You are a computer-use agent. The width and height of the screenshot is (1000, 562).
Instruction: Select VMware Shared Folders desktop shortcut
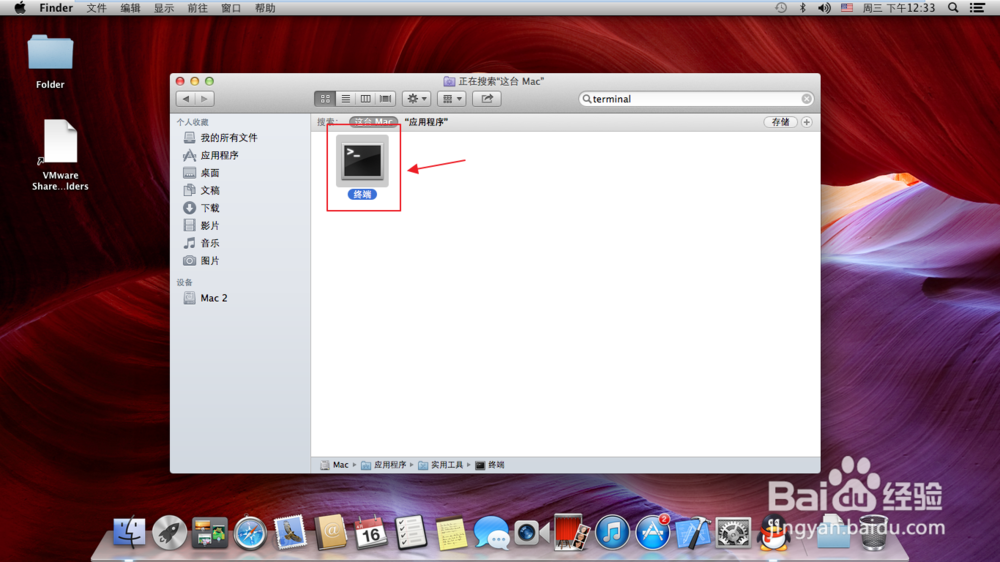(x=60, y=155)
